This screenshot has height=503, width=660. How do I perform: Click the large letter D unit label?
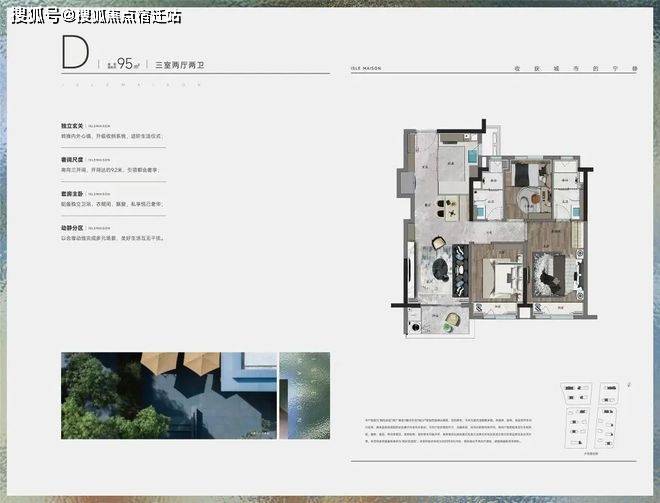(75, 52)
